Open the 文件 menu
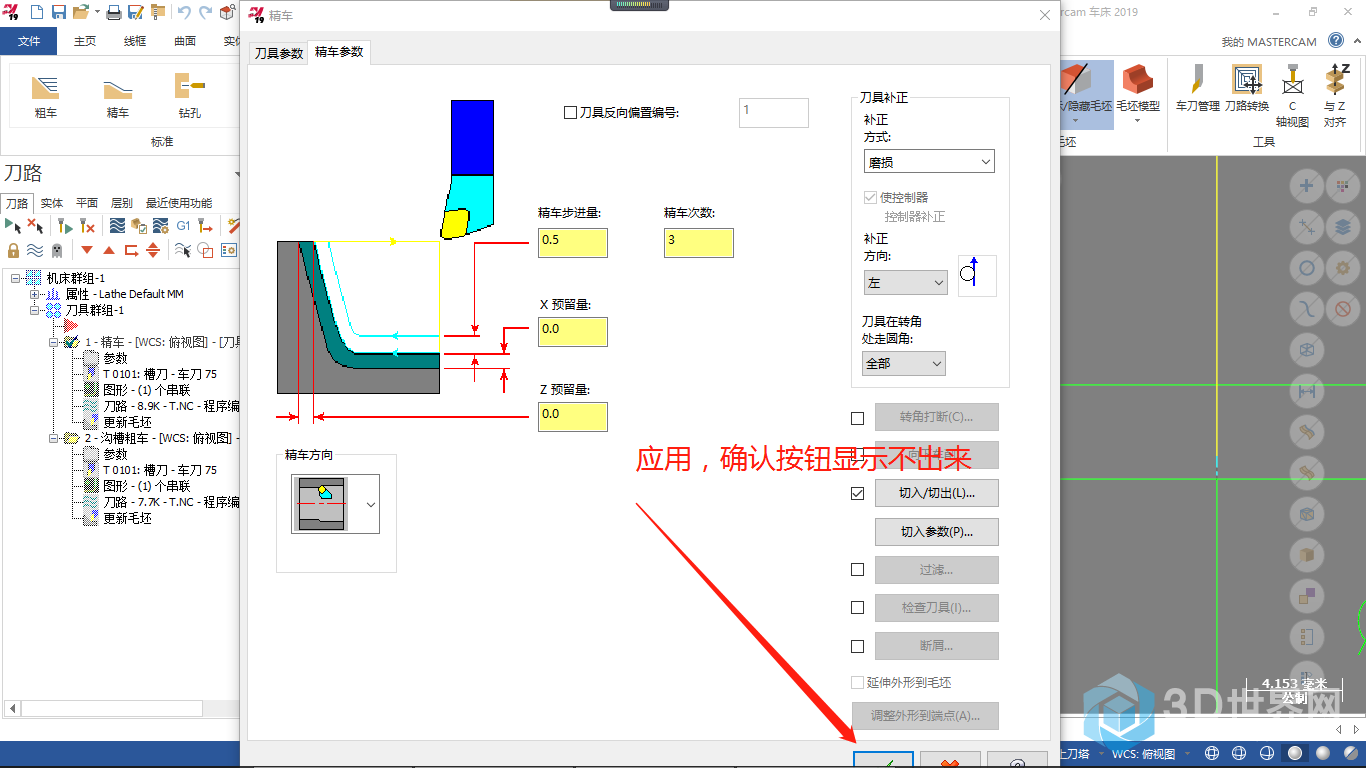 (29, 41)
